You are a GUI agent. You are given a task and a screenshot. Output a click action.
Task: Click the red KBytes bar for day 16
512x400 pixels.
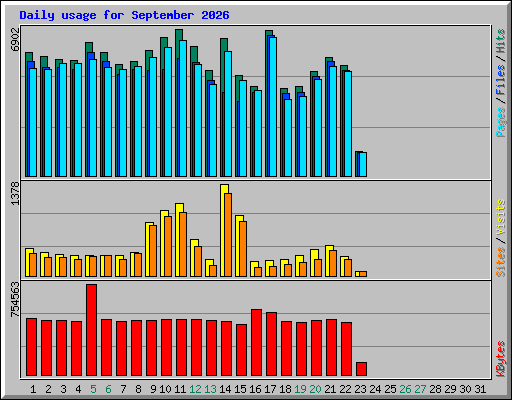257,343
